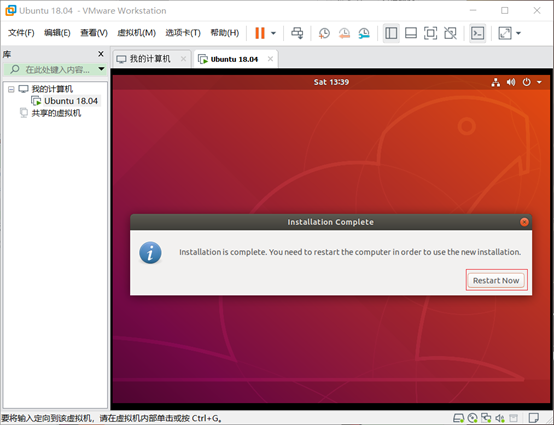The image size is (554, 425).
Task: Select 我的计算机 in the library tree
Action: coord(52,89)
